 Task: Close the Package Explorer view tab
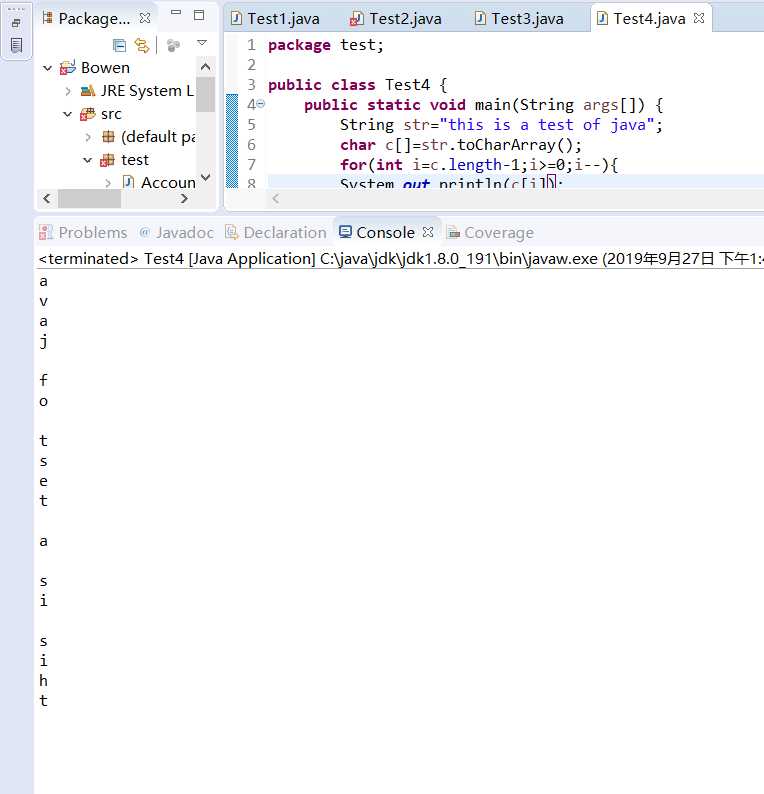click(x=145, y=18)
